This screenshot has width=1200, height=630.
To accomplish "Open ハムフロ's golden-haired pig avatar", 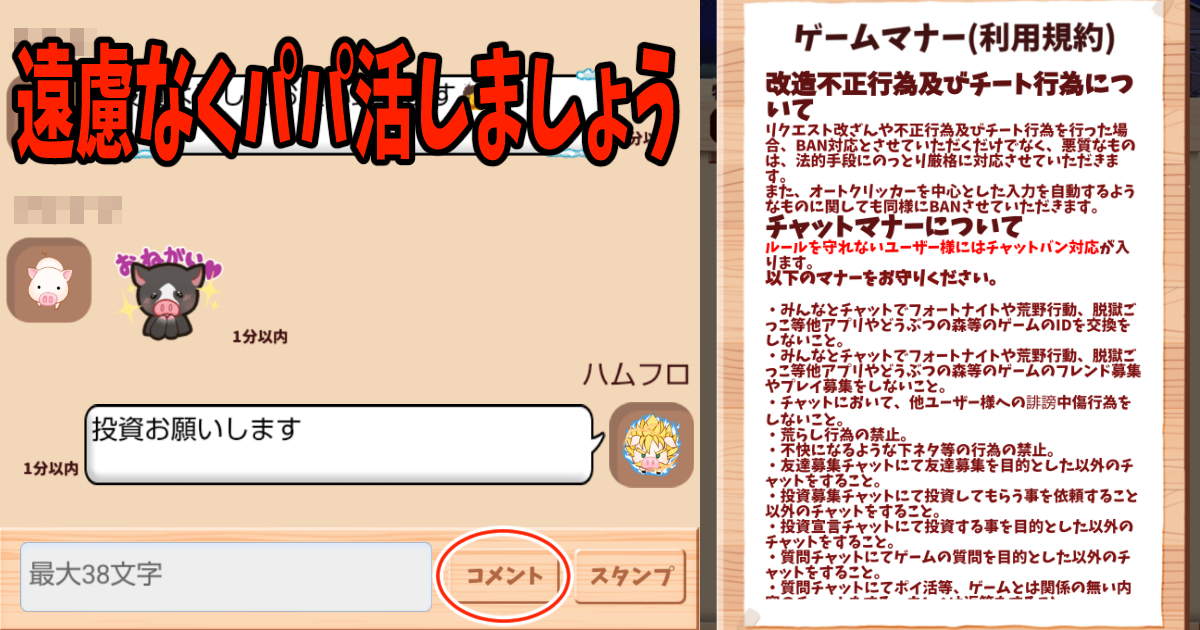I will [651, 445].
